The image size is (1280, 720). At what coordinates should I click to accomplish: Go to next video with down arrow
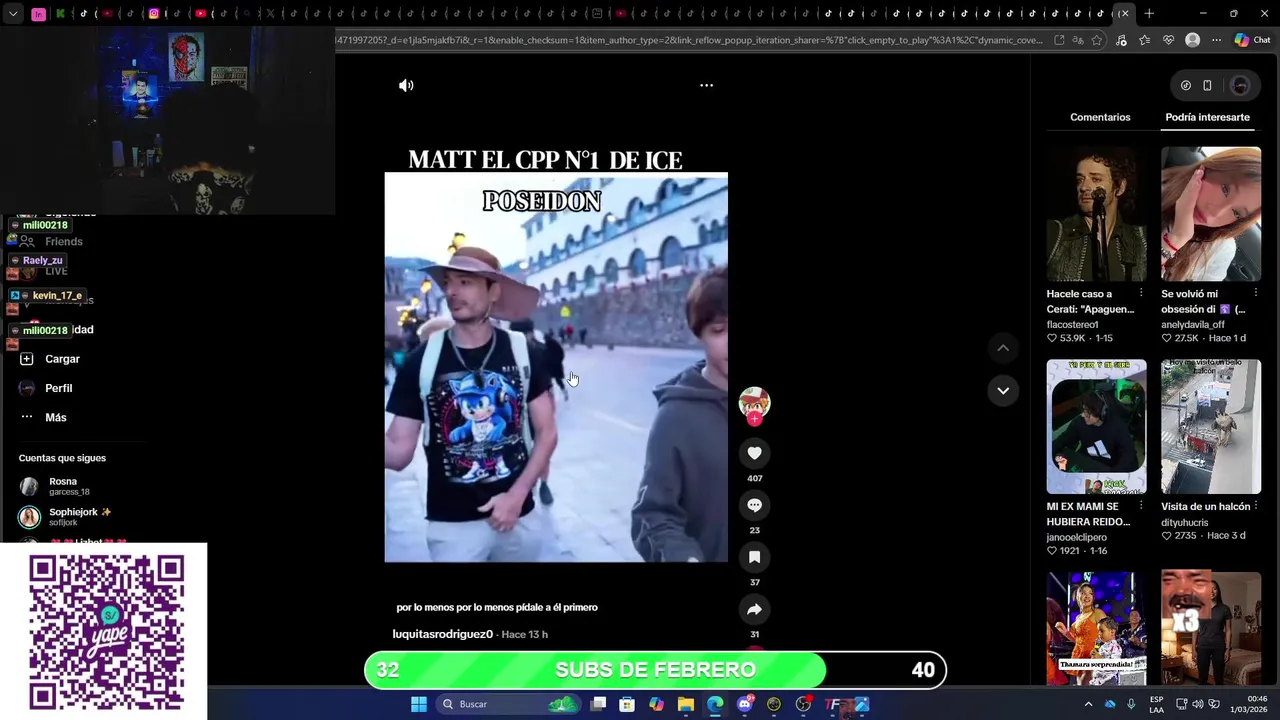point(1003,390)
